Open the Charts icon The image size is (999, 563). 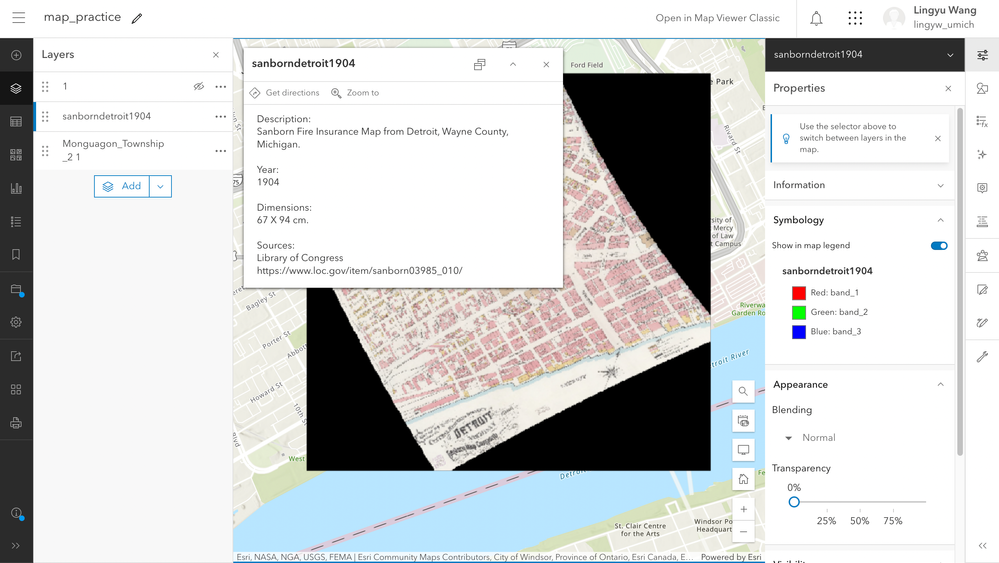pyautogui.click(x=17, y=189)
